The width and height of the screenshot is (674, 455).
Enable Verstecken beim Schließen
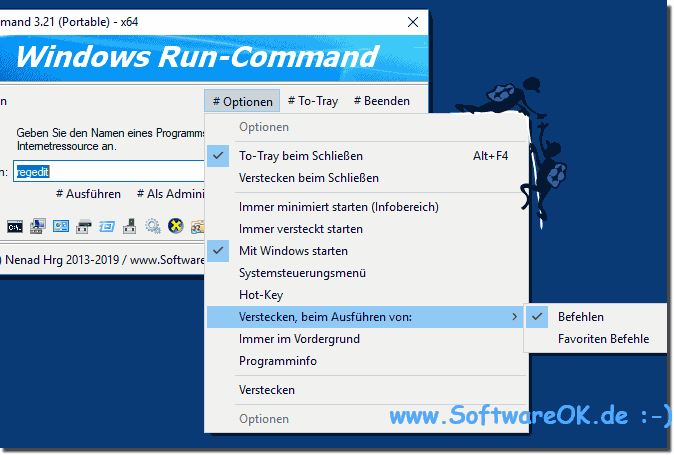pyautogui.click(x=367, y=178)
